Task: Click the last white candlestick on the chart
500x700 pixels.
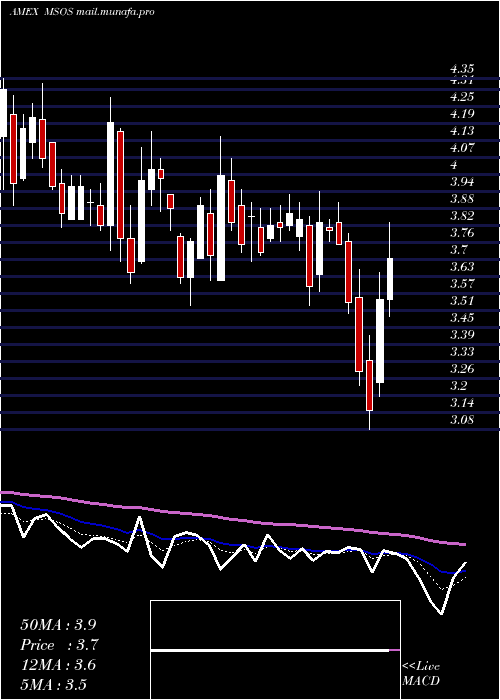Action: pyautogui.click(x=390, y=279)
